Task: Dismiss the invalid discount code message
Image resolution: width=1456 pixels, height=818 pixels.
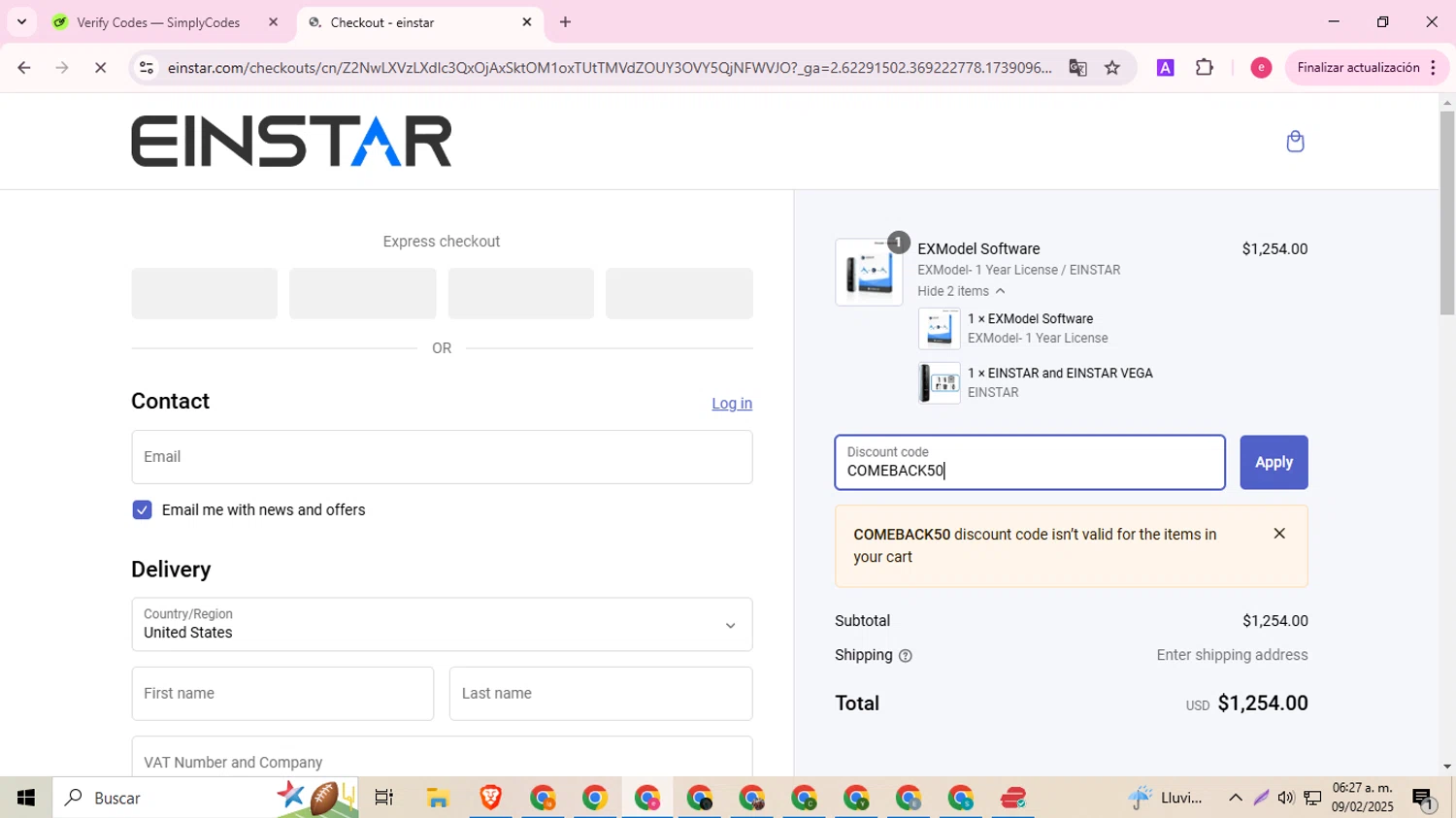Action: click(x=1279, y=534)
